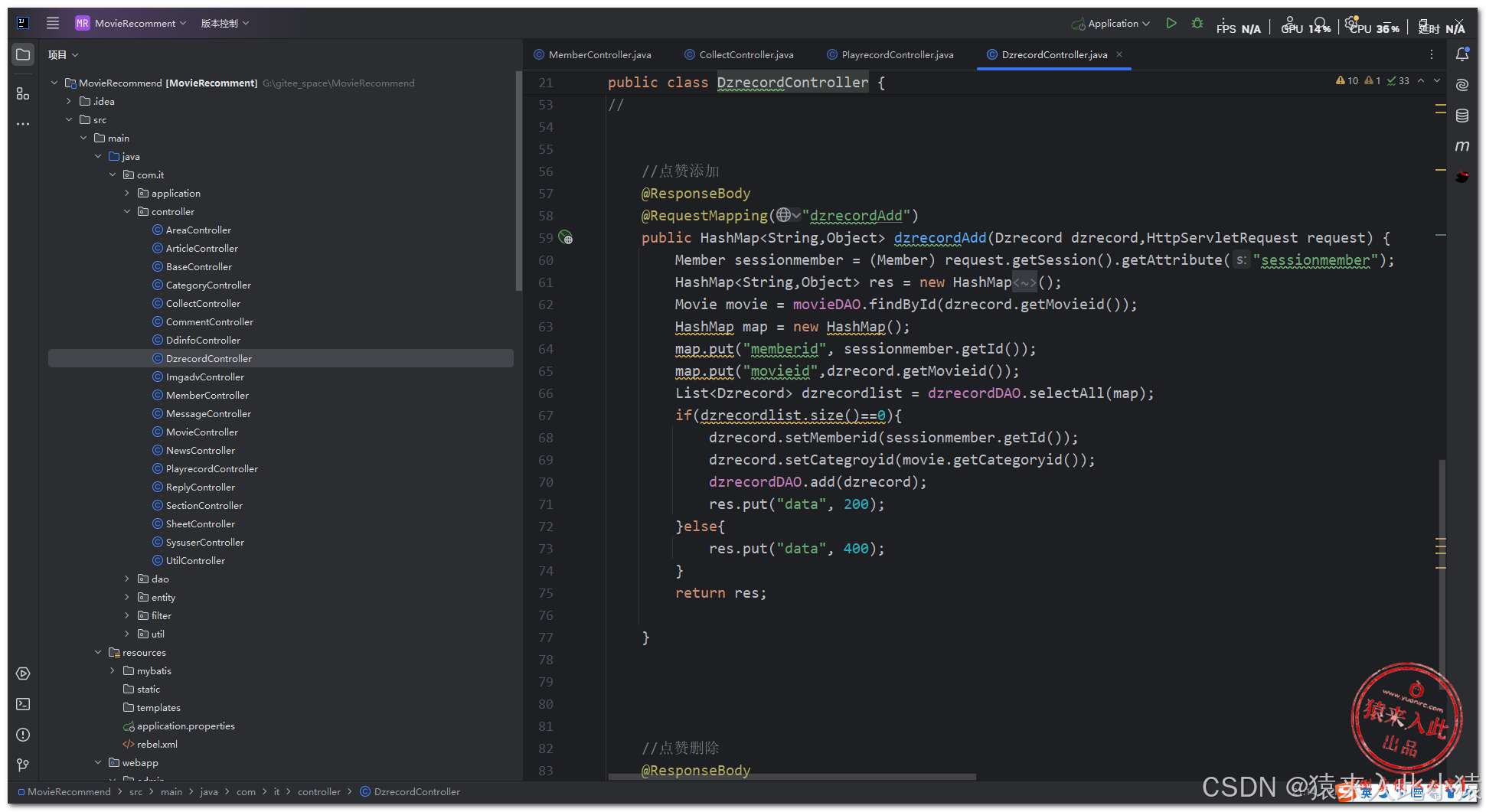Open the Problems tool window icon
The image size is (1486, 812).
point(23,735)
